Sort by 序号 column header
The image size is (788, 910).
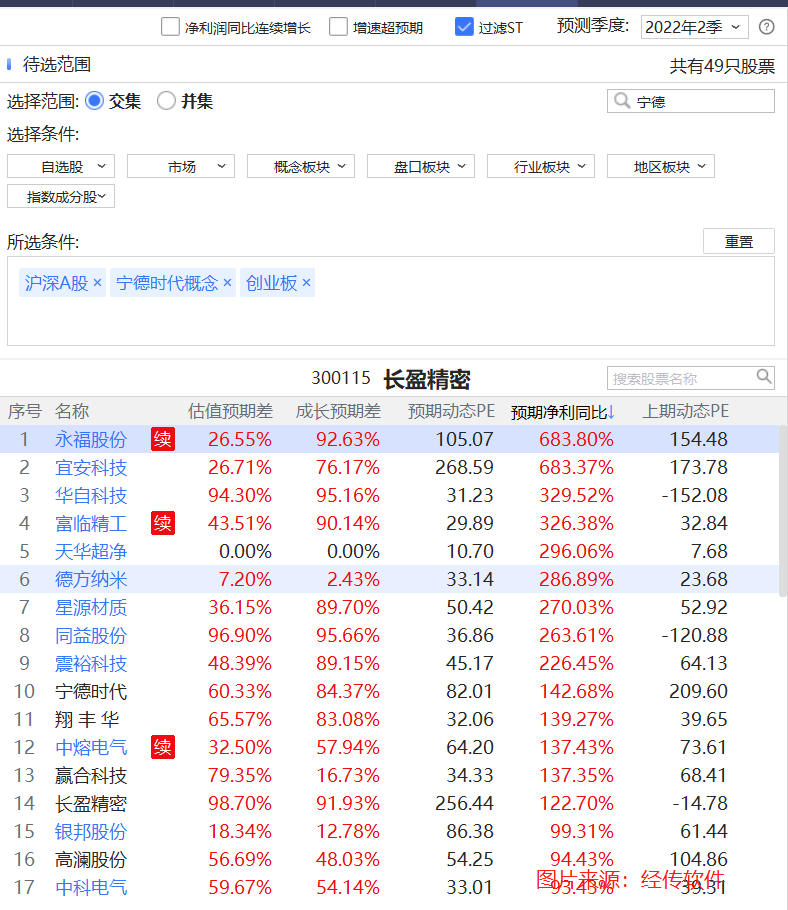click(24, 411)
